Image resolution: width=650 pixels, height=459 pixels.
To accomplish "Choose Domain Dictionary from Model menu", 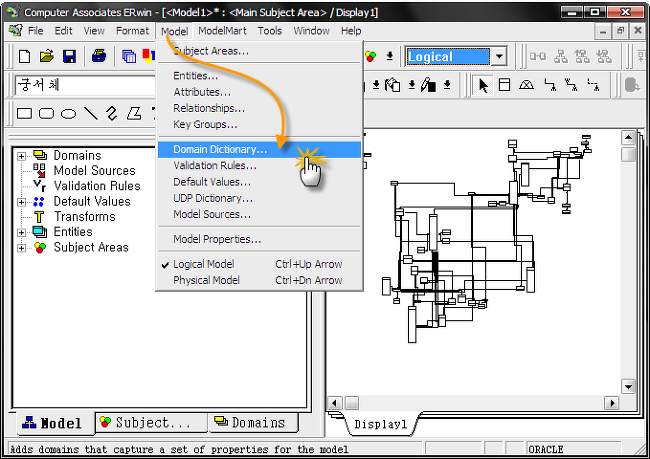I will point(259,149).
